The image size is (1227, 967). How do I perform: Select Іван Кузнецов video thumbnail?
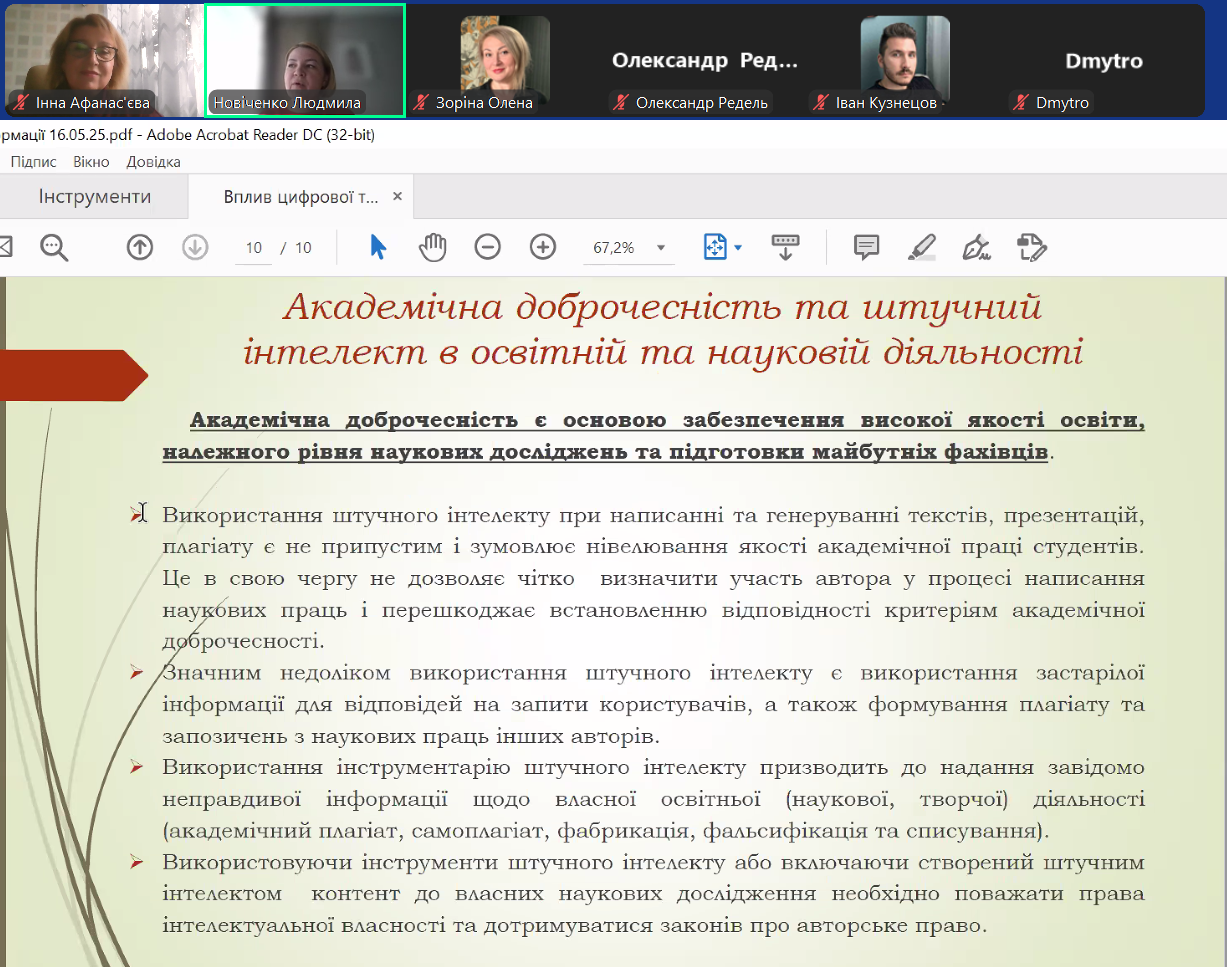pos(904,60)
